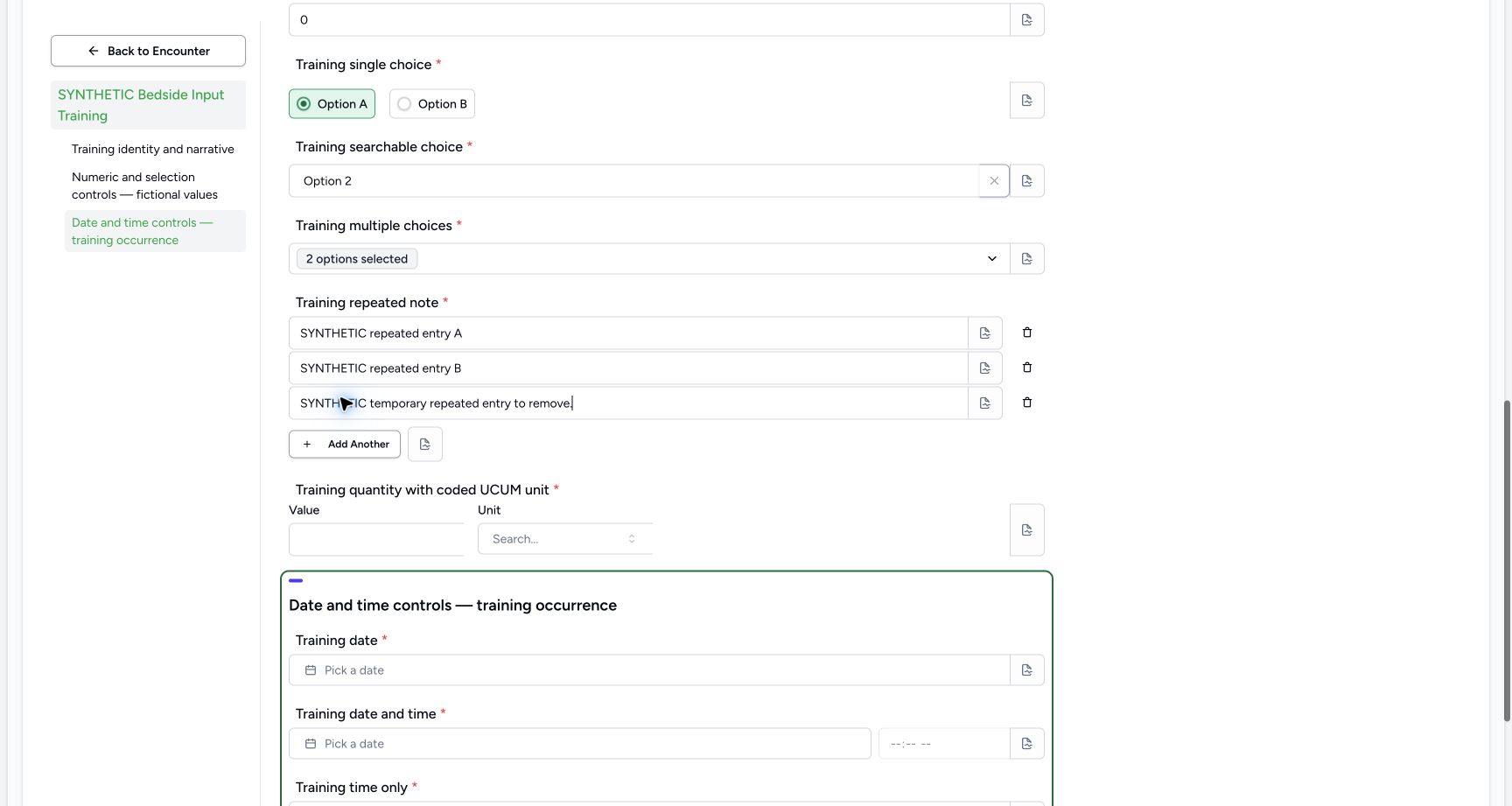Open the Option 2 searchable choice field
The image size is (1512, 806).
(x=634, y=181)
